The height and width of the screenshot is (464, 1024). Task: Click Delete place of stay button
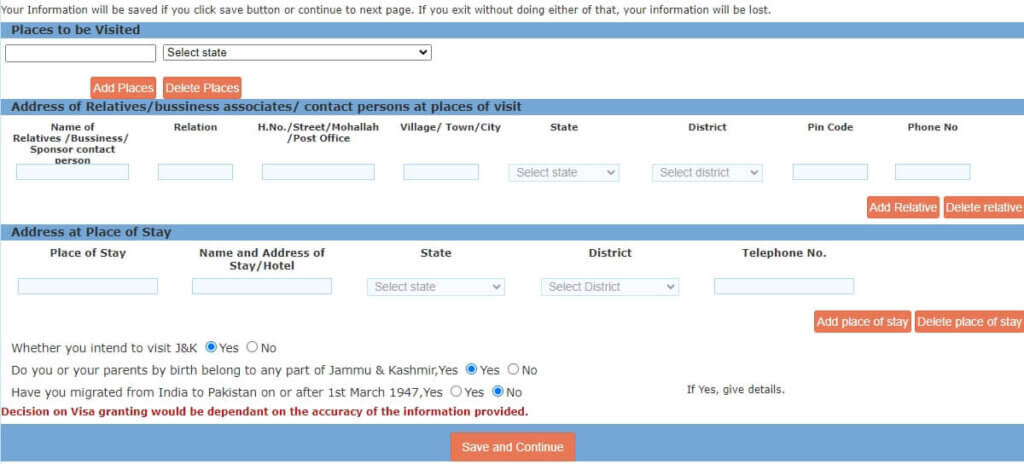pyautogui.click(x=969, y=322)
